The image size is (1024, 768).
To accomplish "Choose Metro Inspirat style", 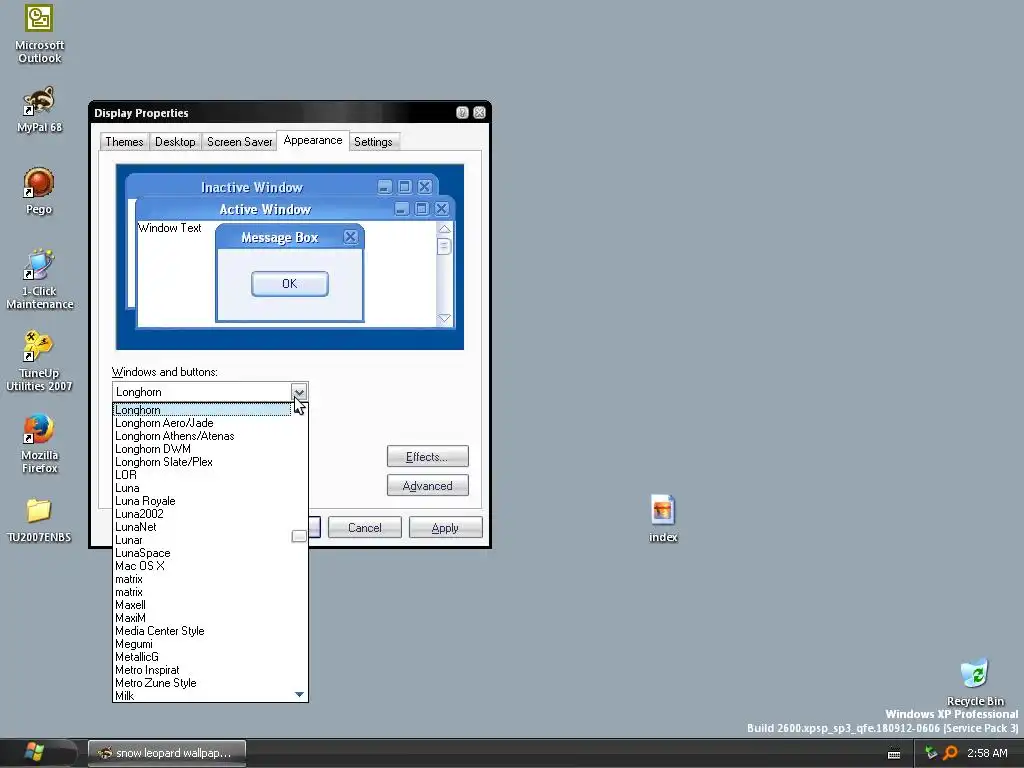I will 202,670.
